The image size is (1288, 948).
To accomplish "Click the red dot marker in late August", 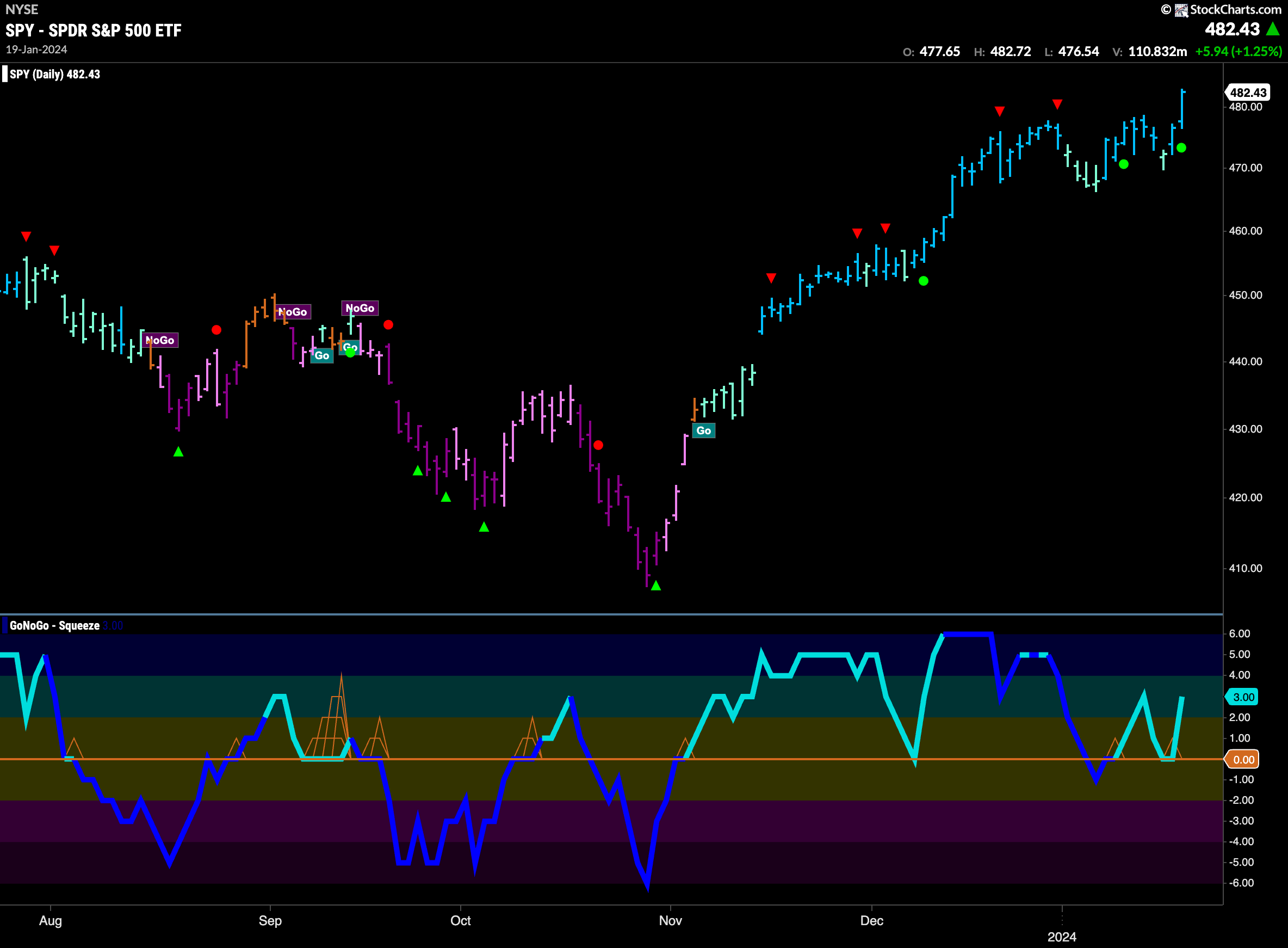I will (216, 330).
